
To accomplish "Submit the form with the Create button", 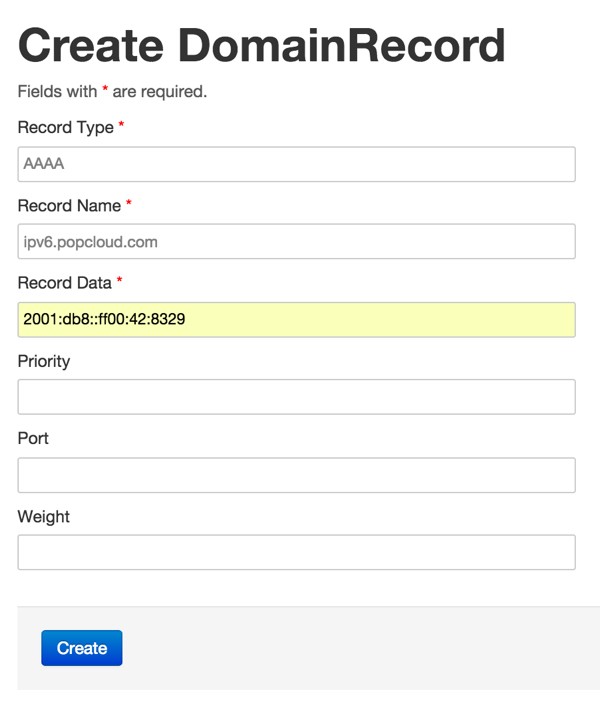I will (81, 648).
